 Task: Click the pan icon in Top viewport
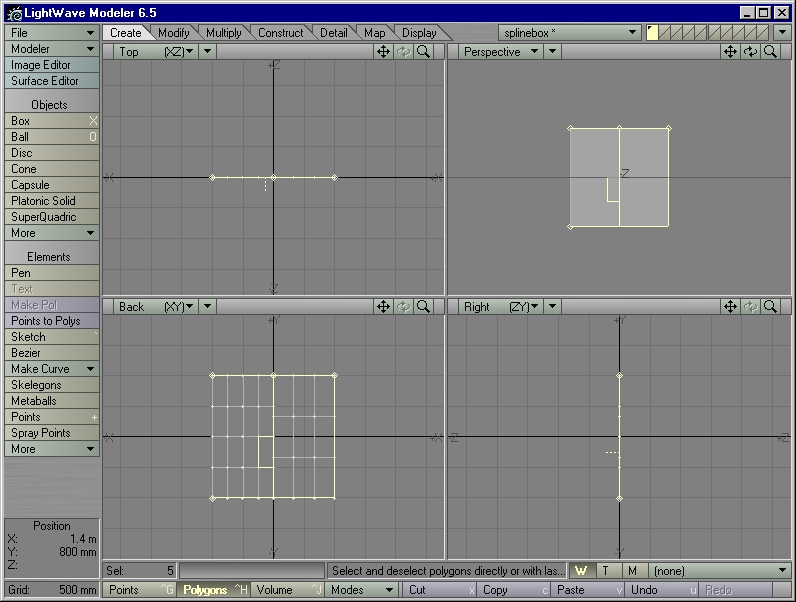point(384,52)
